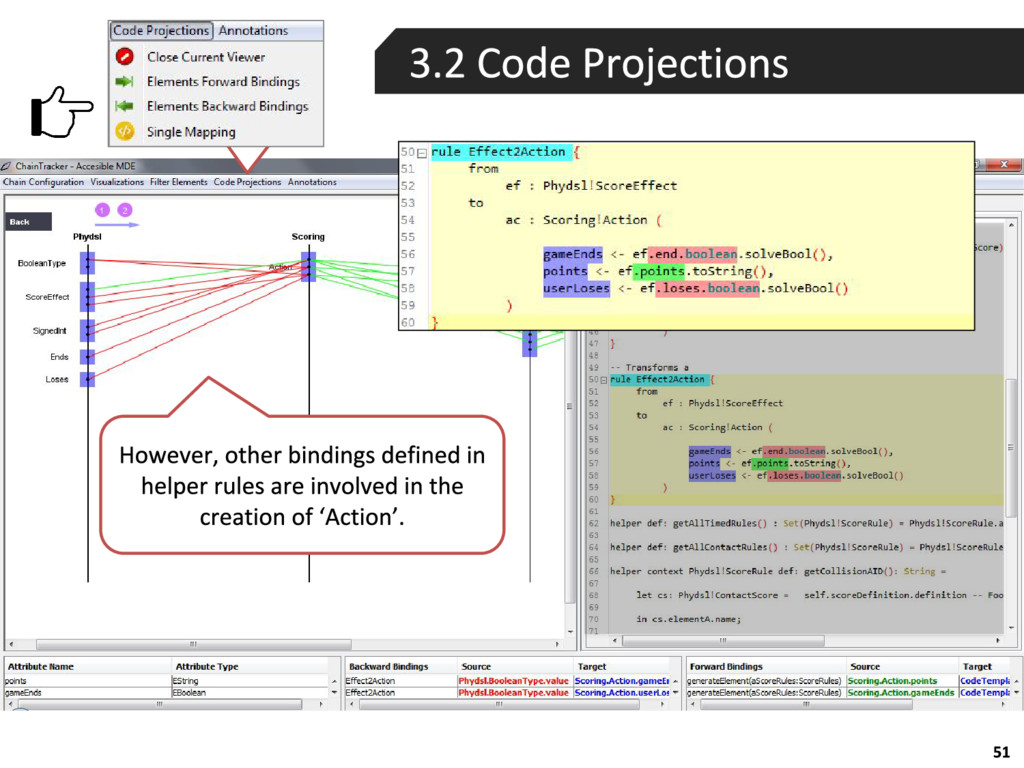Click the getAllTimedRules helper line in editor

(x=806, y=523)
